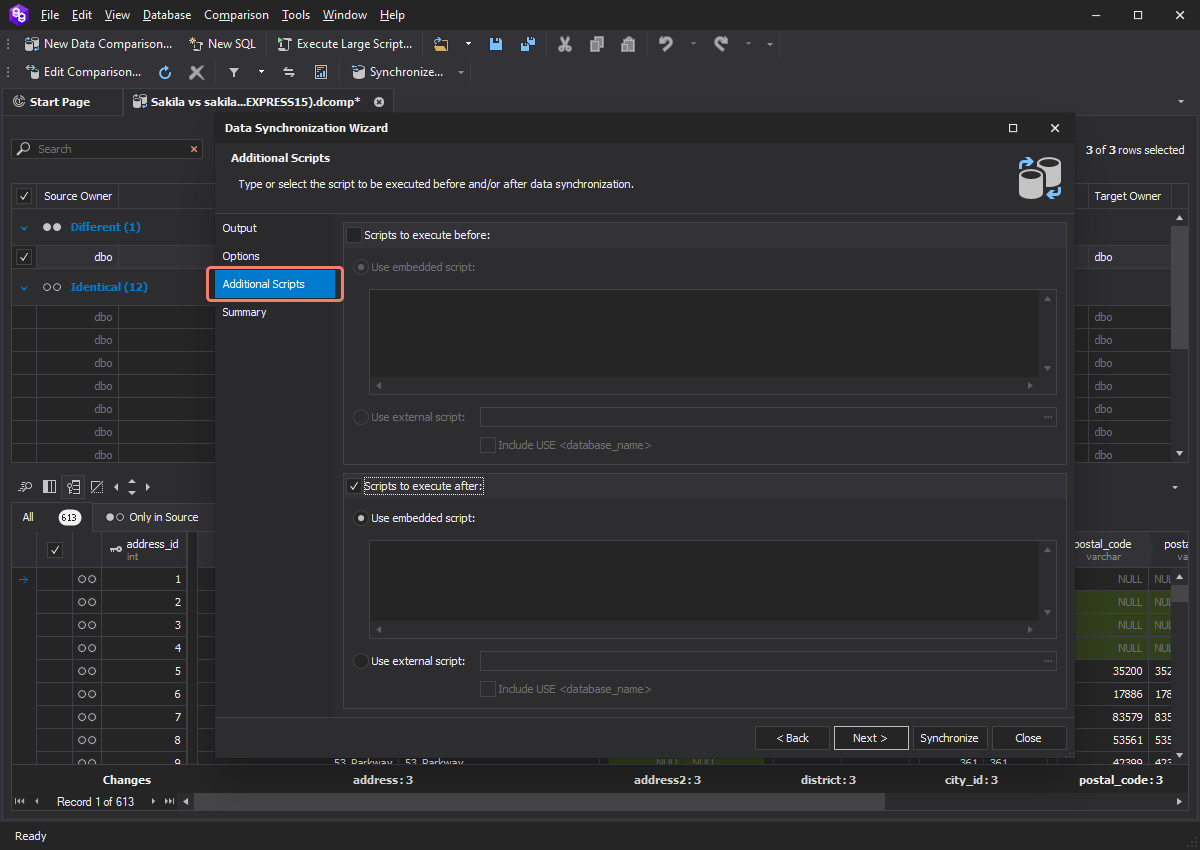Screen dimensions: 1200x850
Task: Open the Database menu
Action: (166, 14)
